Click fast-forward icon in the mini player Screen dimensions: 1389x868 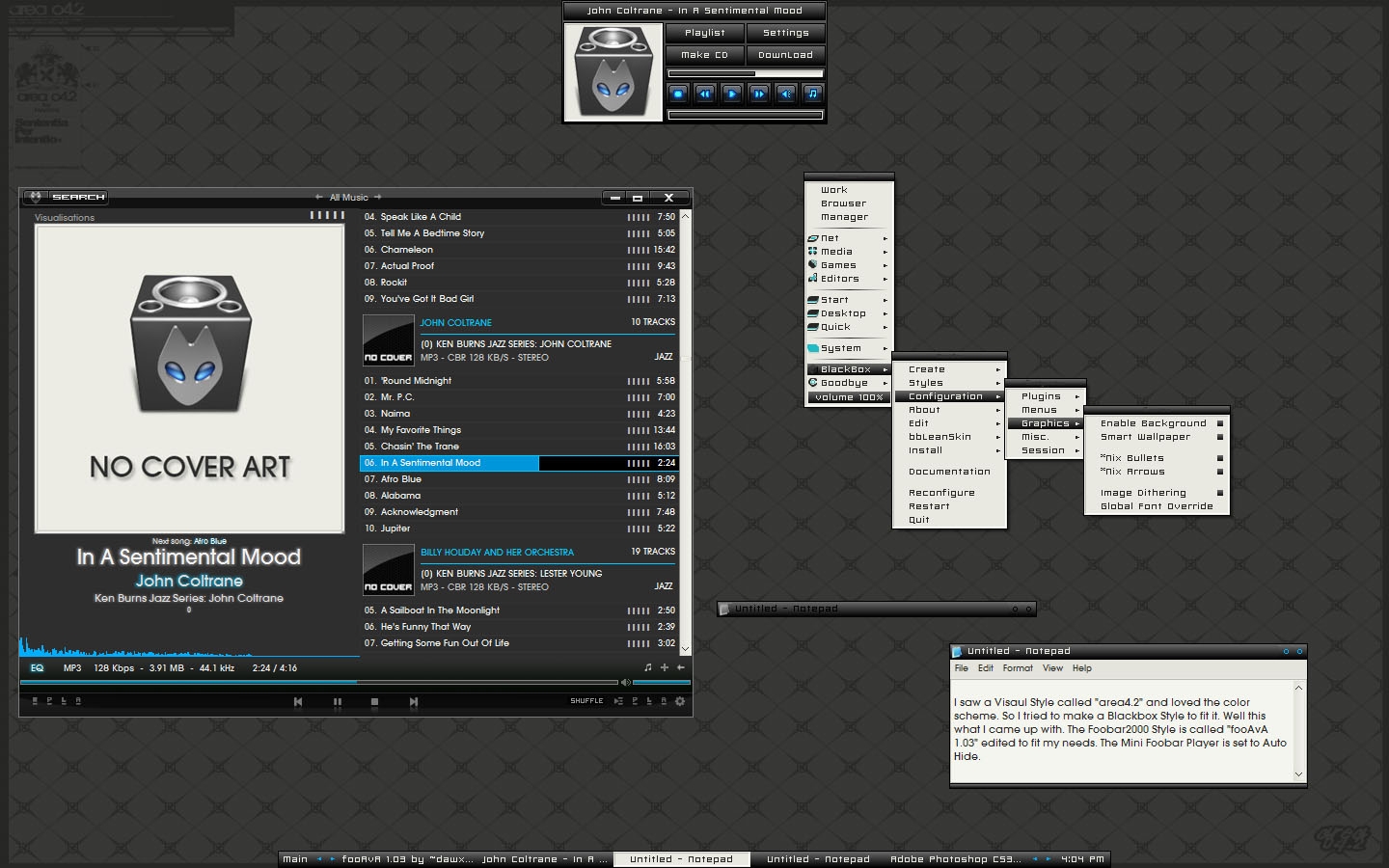(x=759, y=94)
